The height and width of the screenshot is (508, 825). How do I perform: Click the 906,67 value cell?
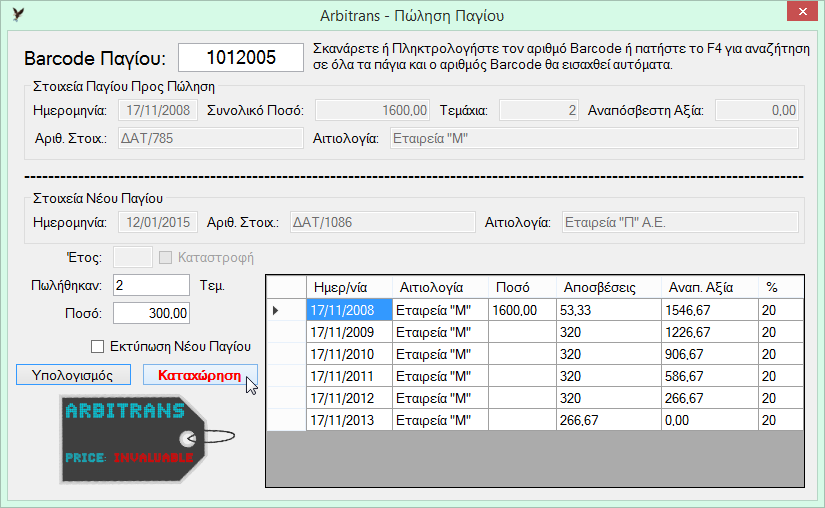[x=710, y=354]
